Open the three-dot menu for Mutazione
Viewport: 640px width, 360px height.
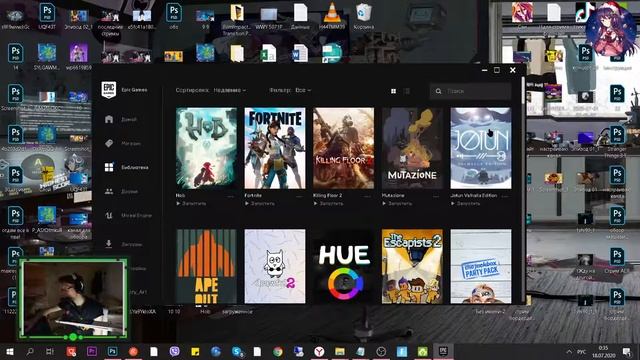(437, 196)
